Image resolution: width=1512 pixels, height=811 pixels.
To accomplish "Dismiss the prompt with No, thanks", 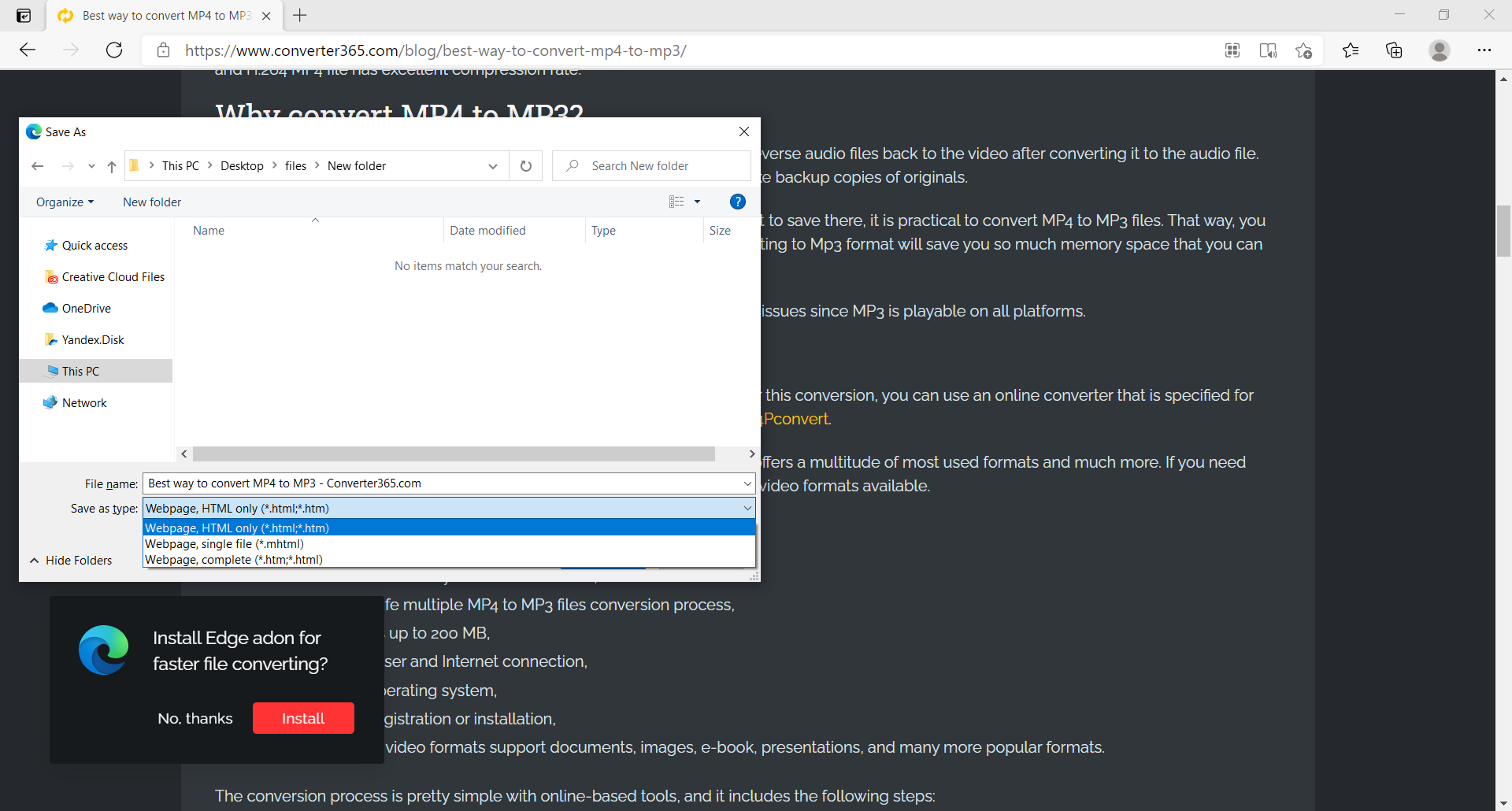I will tap(195, 718).
